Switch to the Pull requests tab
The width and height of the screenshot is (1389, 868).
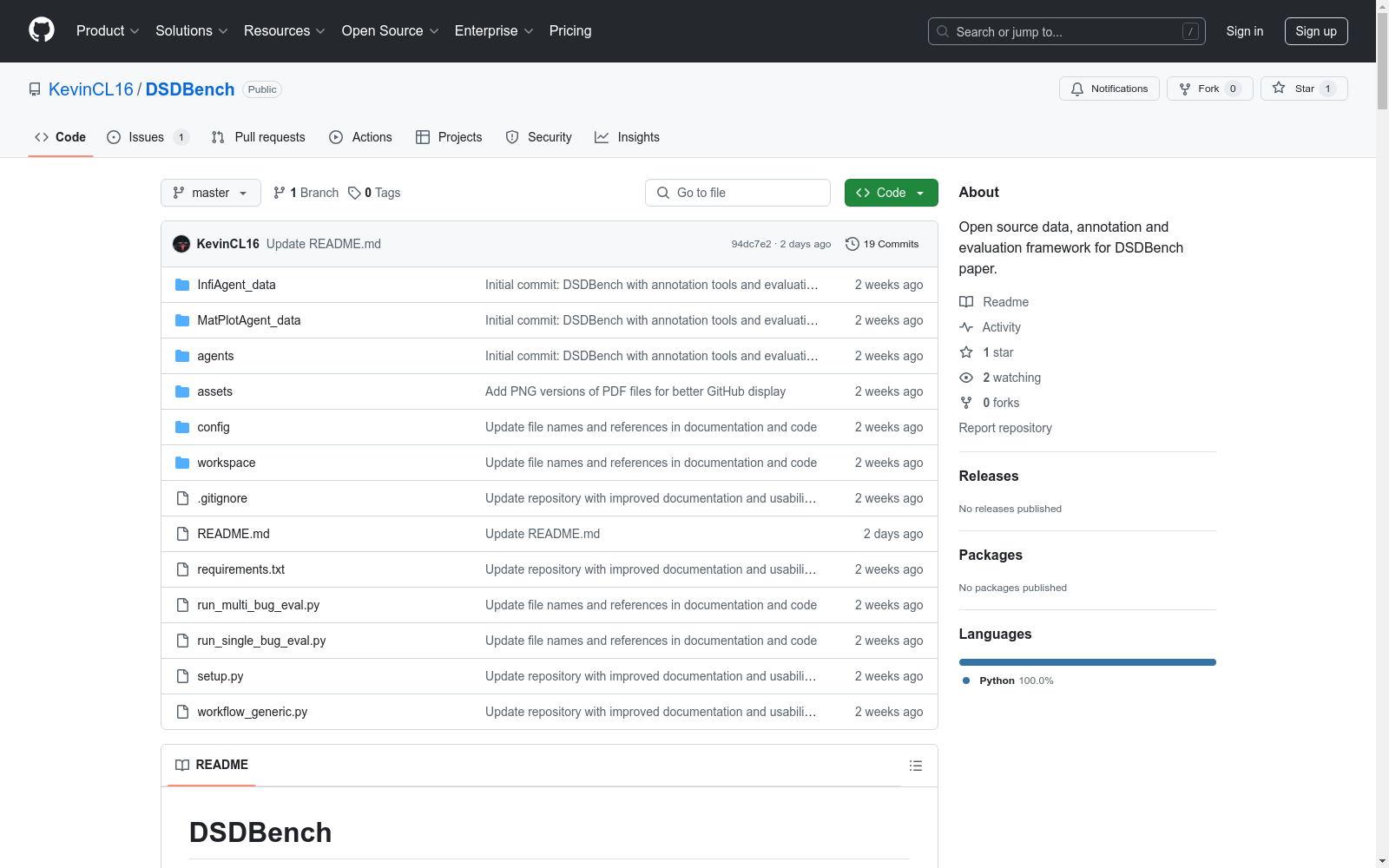click(x=258, y=137)
